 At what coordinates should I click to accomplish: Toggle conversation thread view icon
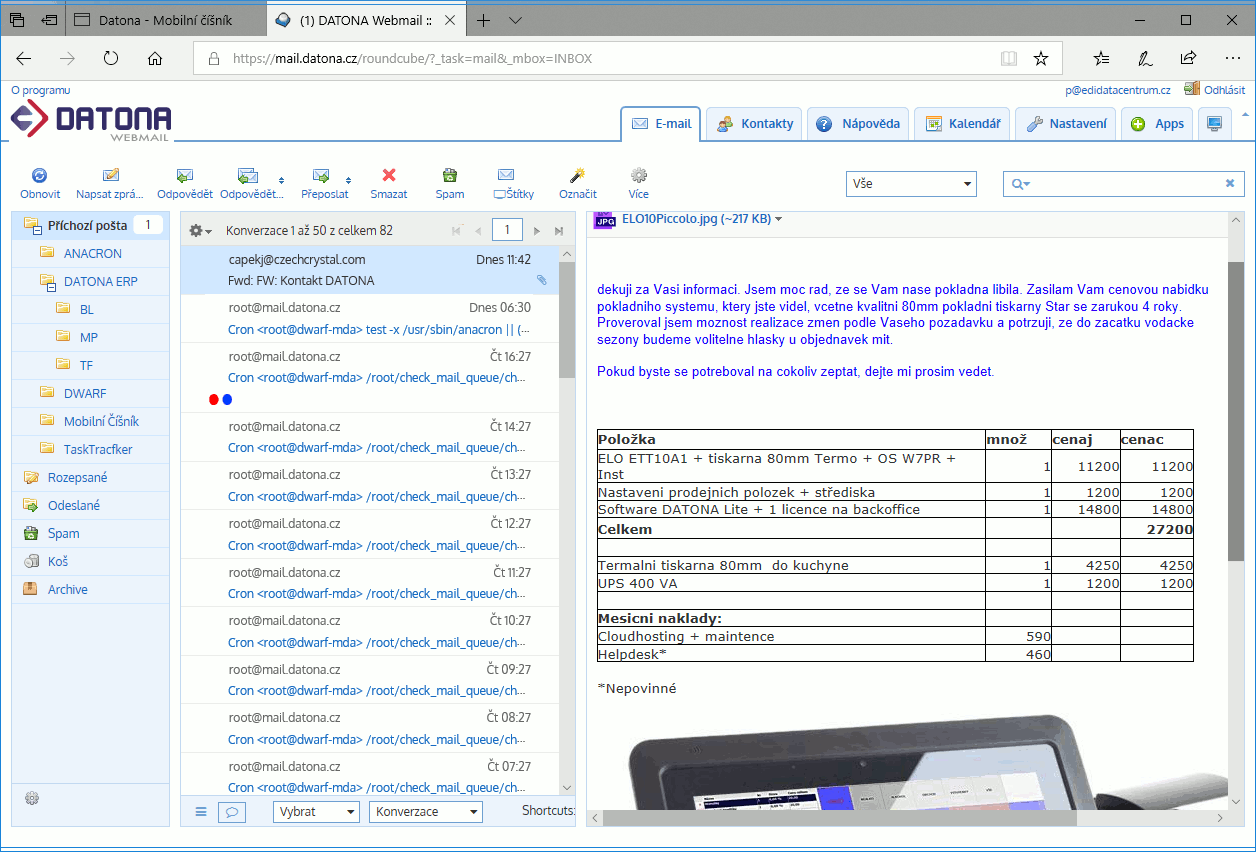tap(232, 812)
